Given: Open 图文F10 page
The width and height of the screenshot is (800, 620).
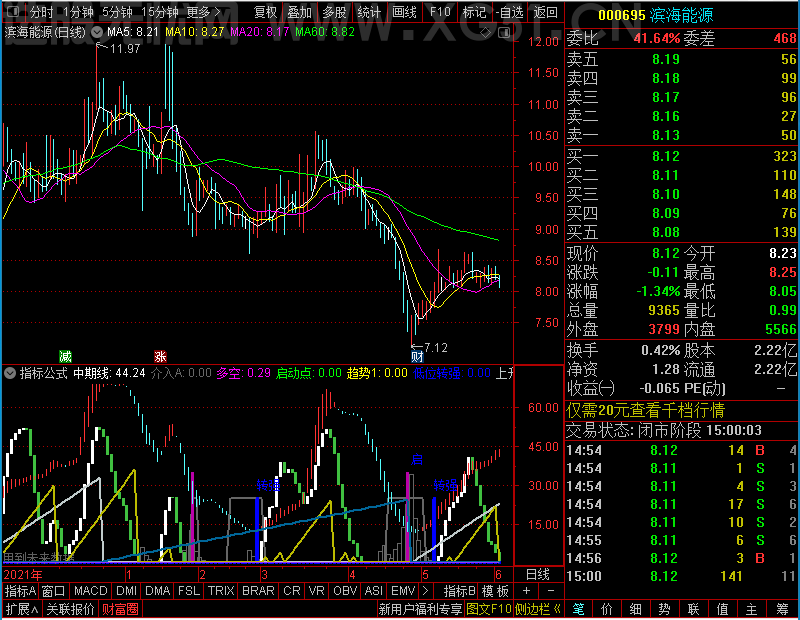Looking at the screenshot, I should point(489,609).
